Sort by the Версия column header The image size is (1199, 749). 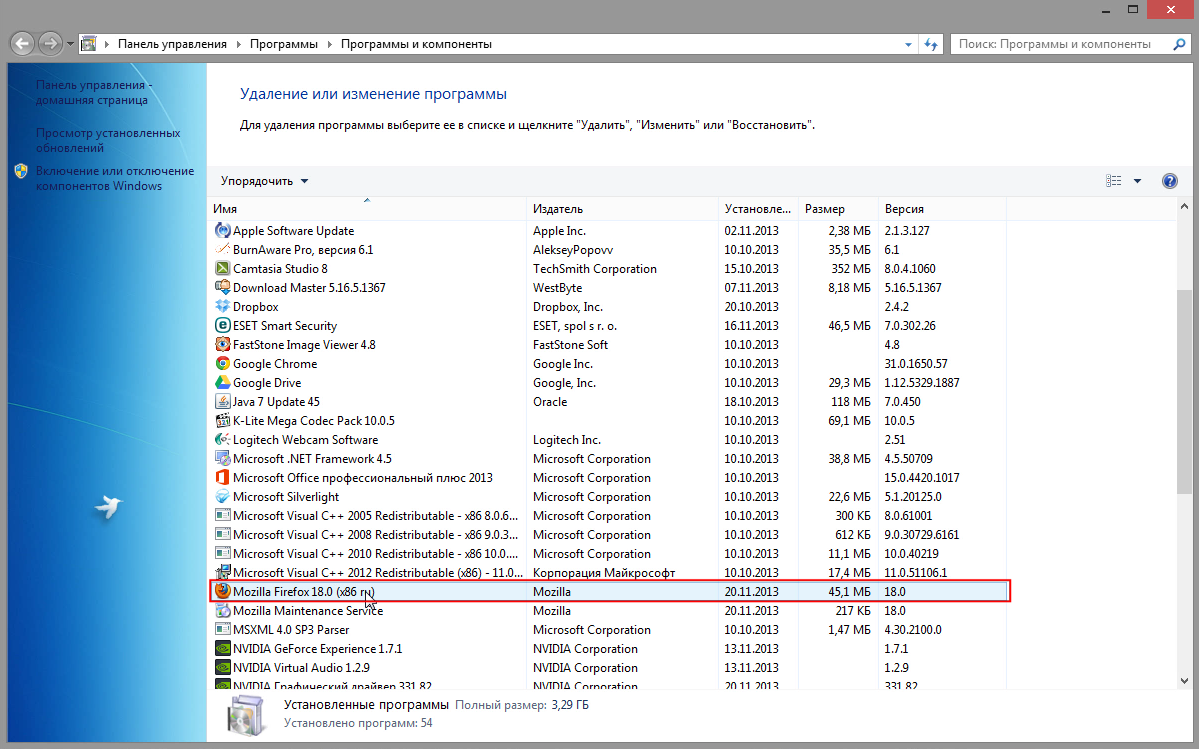pyautogui.click(x=942, y=209)
